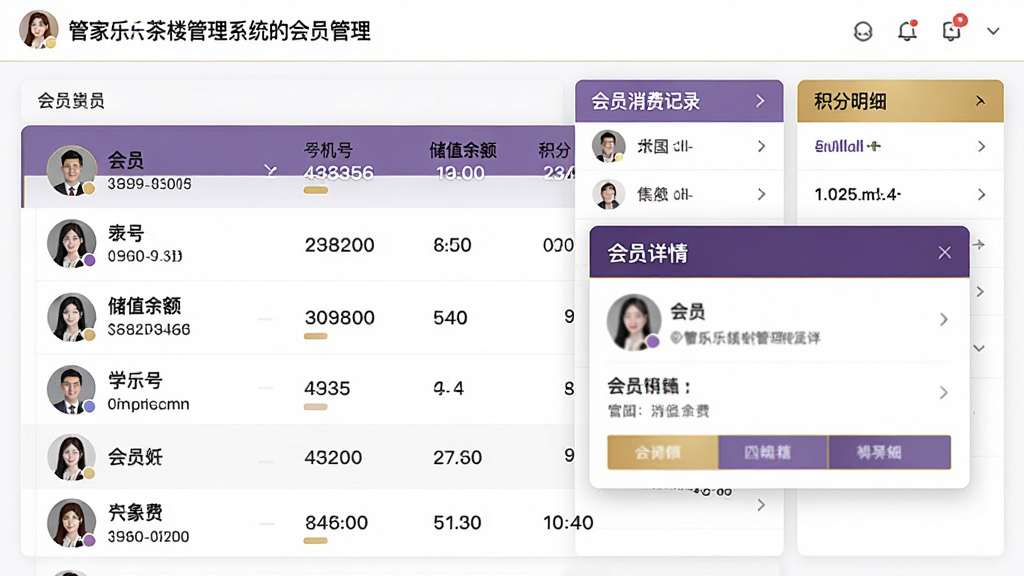Click the value 10:40 in bottom row
Image resolution: width=1024 pixels, height=576 pixels.
point(568,522)
